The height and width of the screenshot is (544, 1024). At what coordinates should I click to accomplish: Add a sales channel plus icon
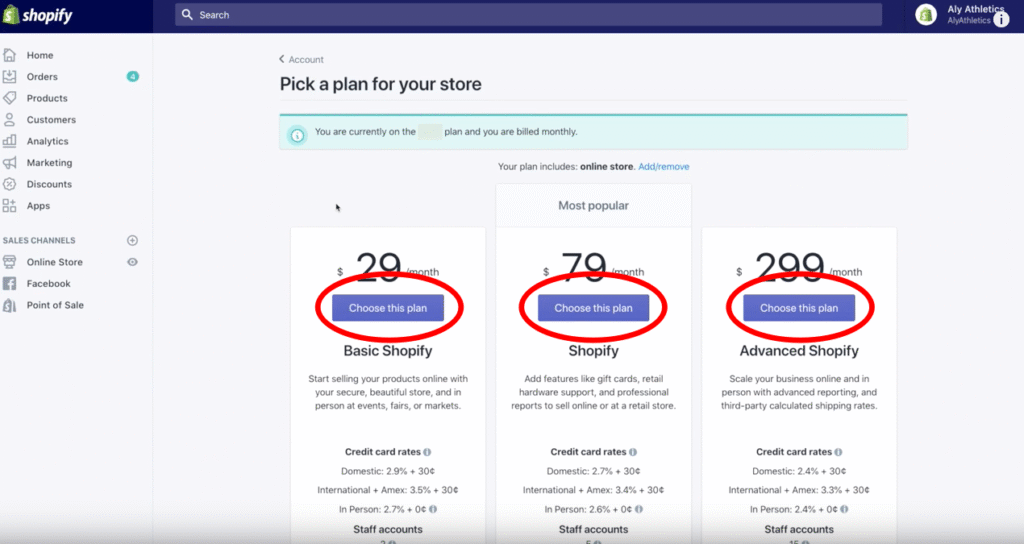pos(133,240)
